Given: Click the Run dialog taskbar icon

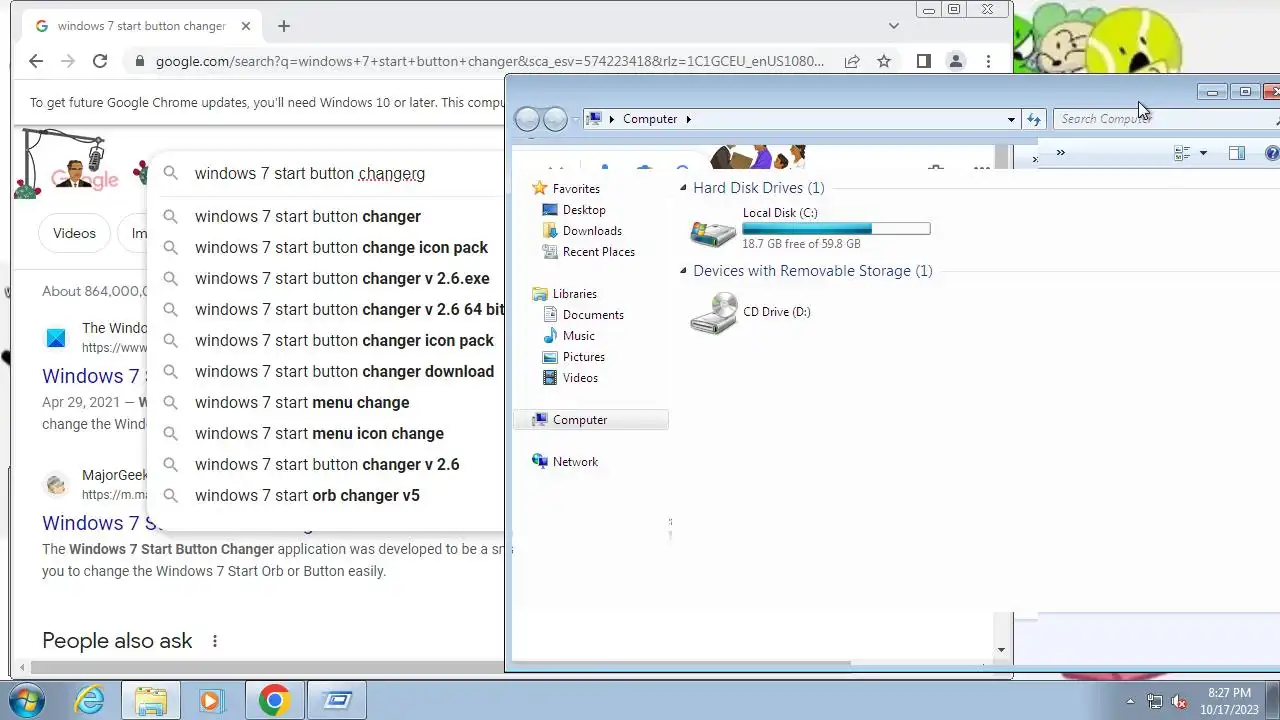Looking at the screenshot, I should [x=337, y=700].
